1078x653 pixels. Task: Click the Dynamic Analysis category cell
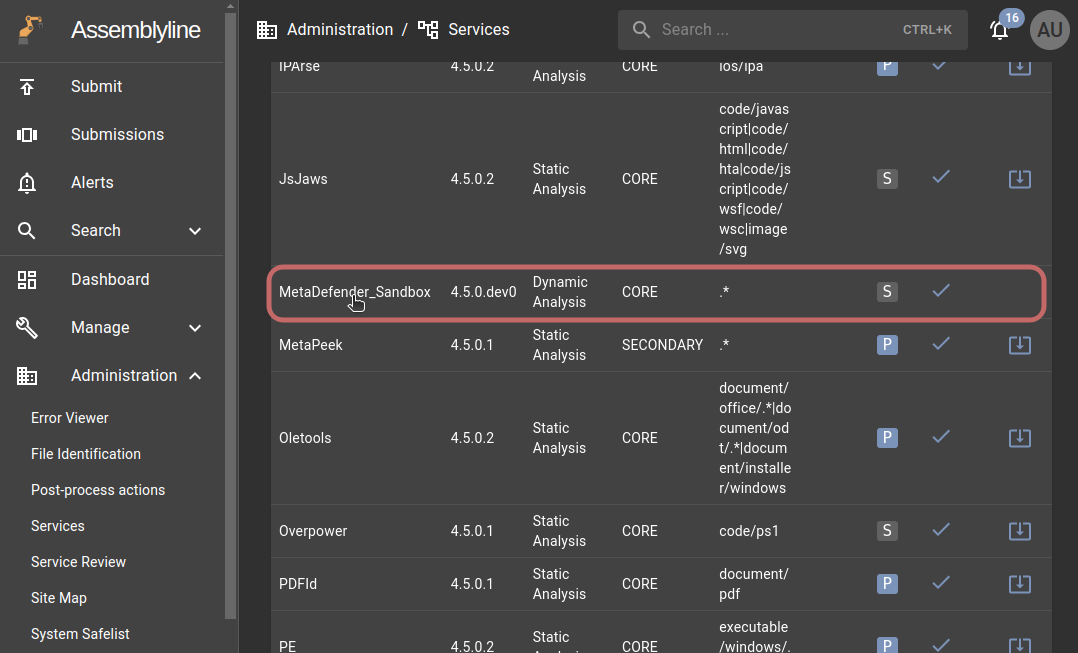tap(560, 292)
